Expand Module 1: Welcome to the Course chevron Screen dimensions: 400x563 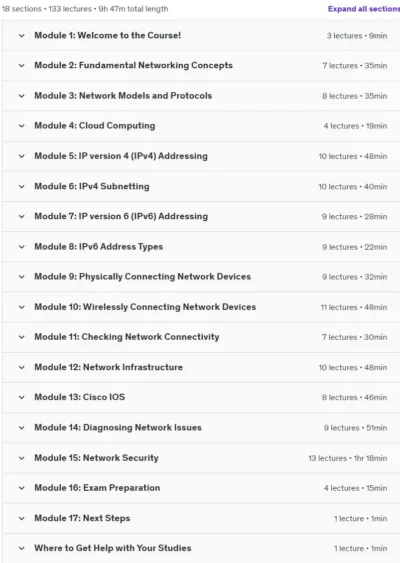click(x=22, y=36)
